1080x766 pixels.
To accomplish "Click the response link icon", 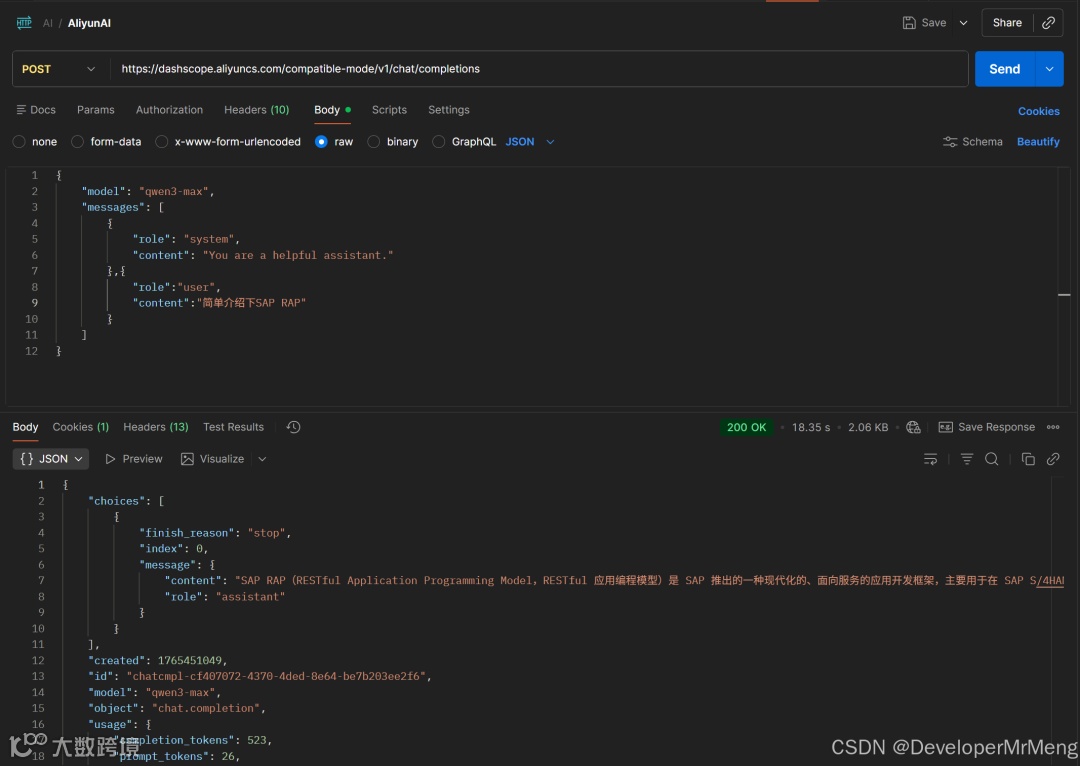I will [x=1052, y=459].
